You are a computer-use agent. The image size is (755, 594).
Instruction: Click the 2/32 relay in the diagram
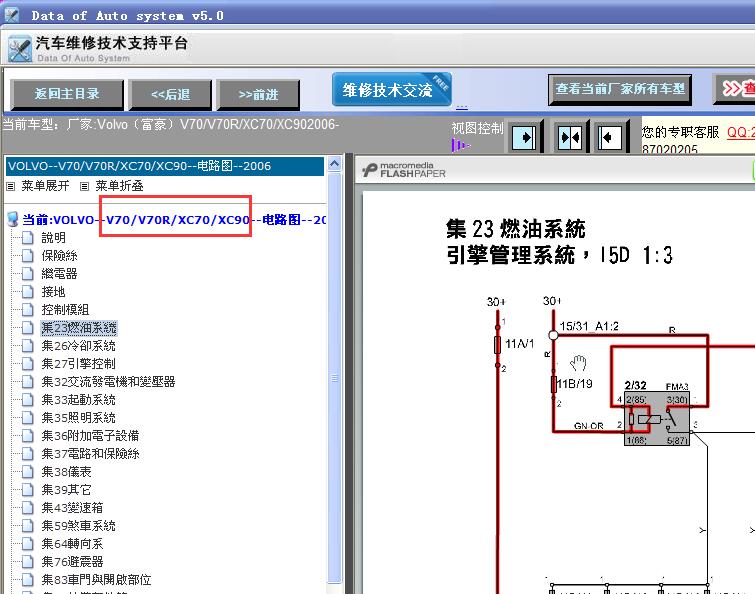click(657, 418)
